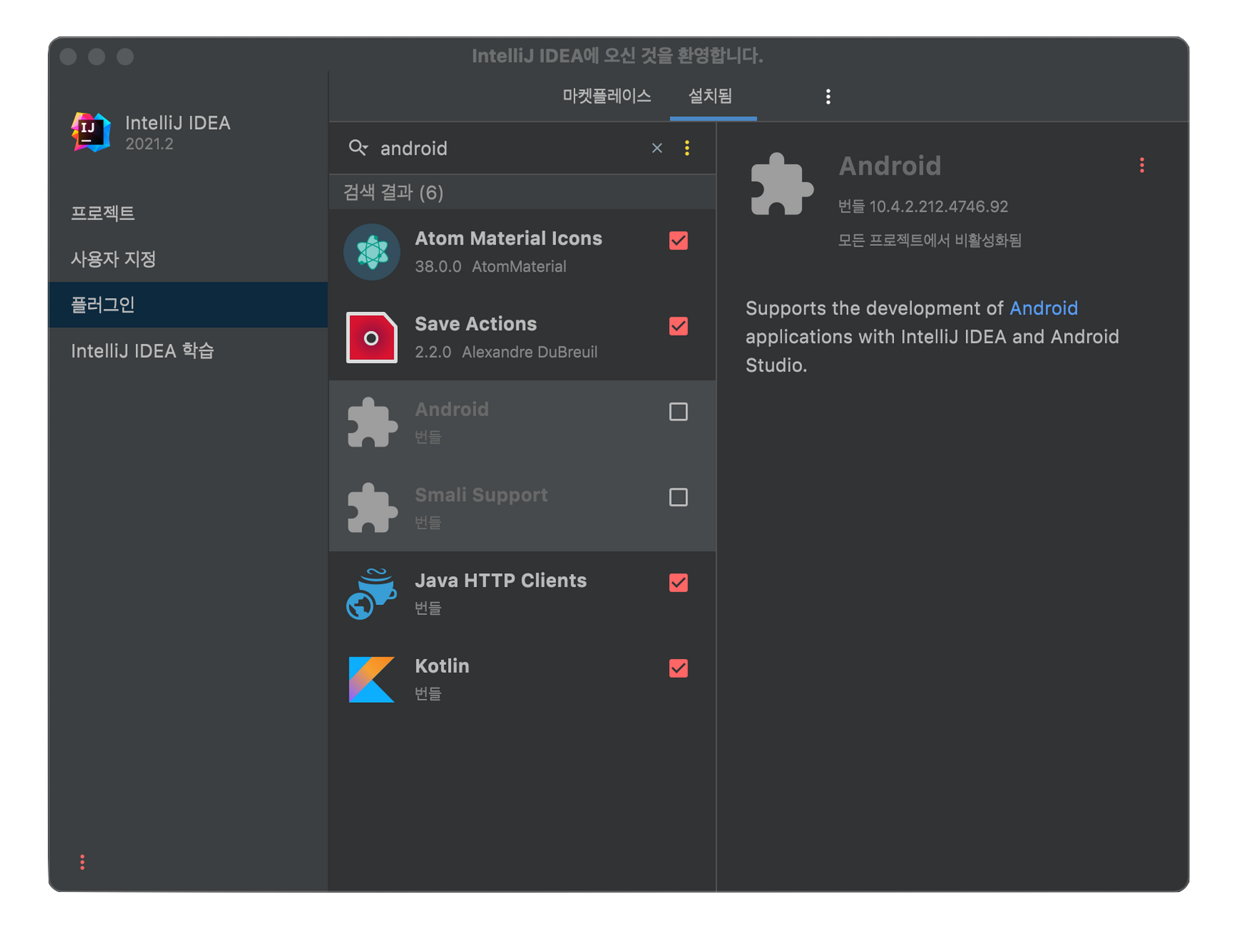This screenshot has height=952, width=1238.
Task: Select the Save Actions plugin row
Action: pyautogui.click(x=523, y=337)
